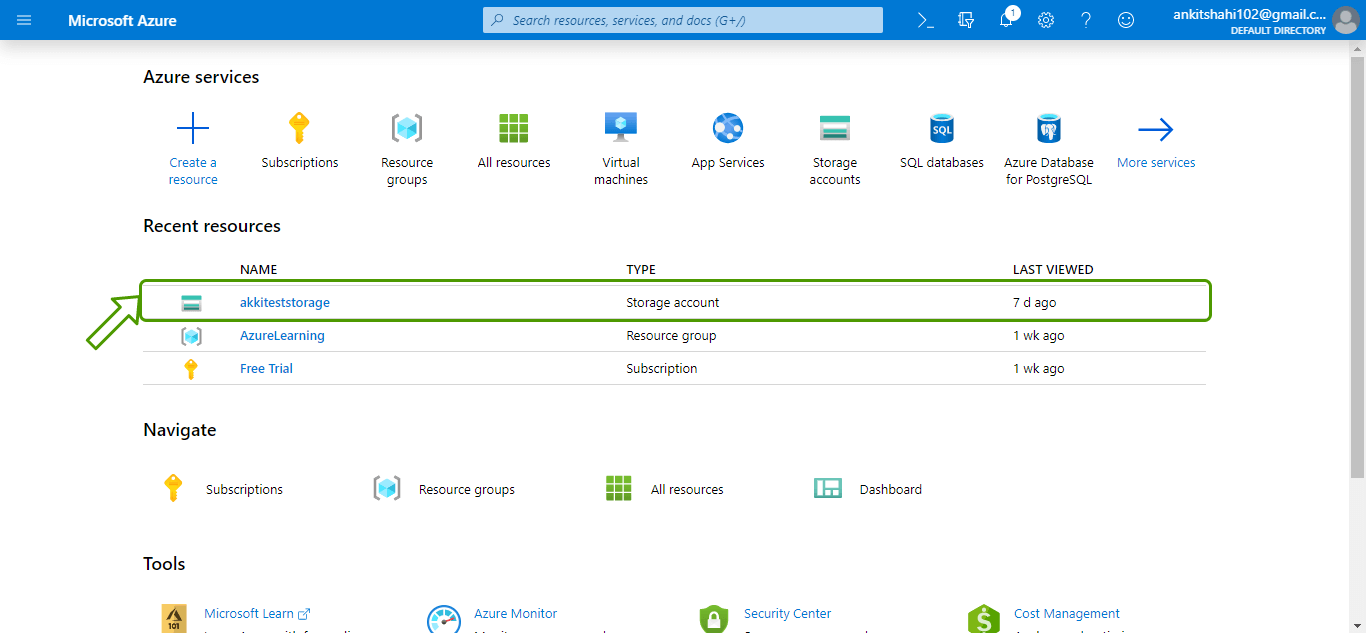
Task: Click the LAST VIEWED column header
Action: click(1053, 270)
